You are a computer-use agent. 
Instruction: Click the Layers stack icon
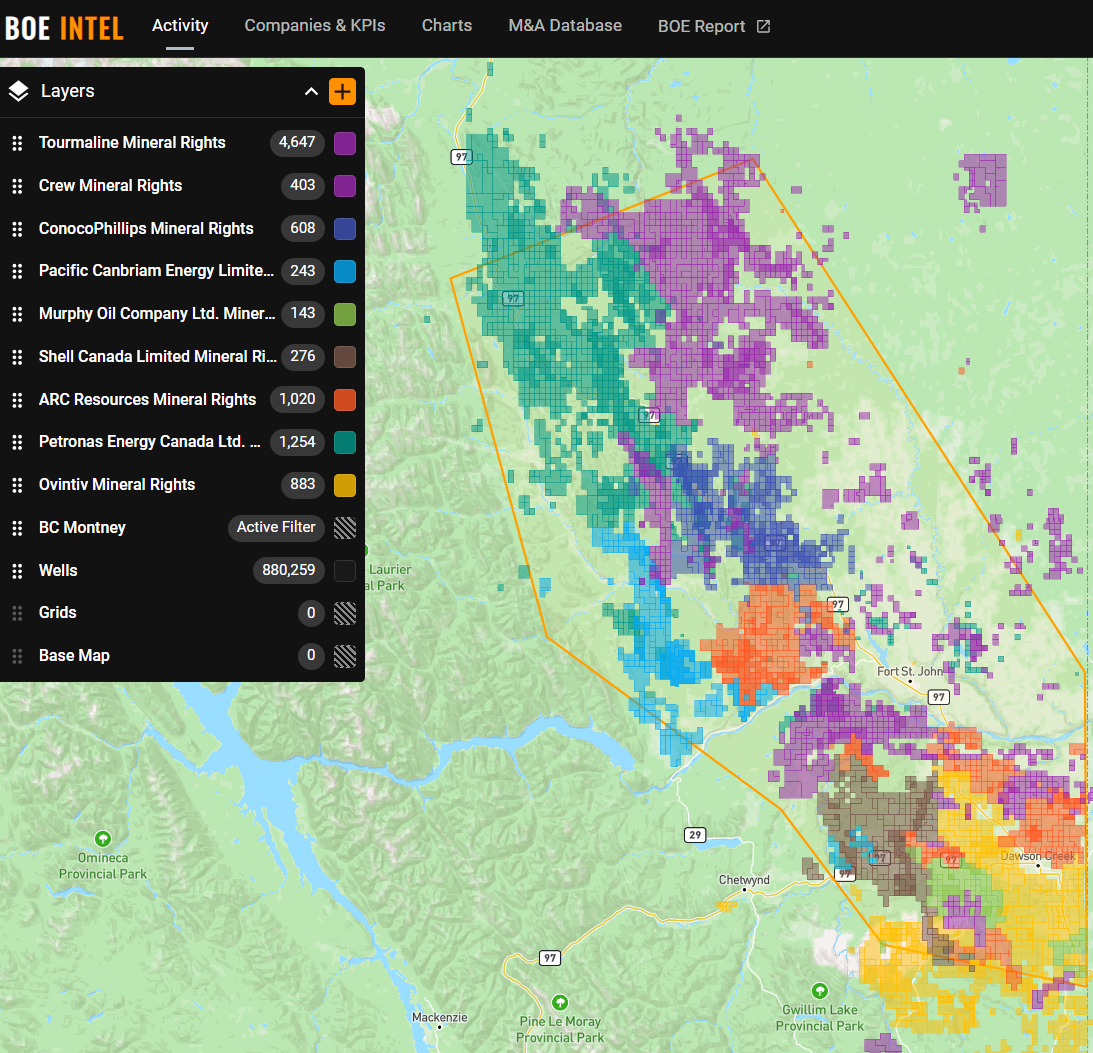(19, 91)
